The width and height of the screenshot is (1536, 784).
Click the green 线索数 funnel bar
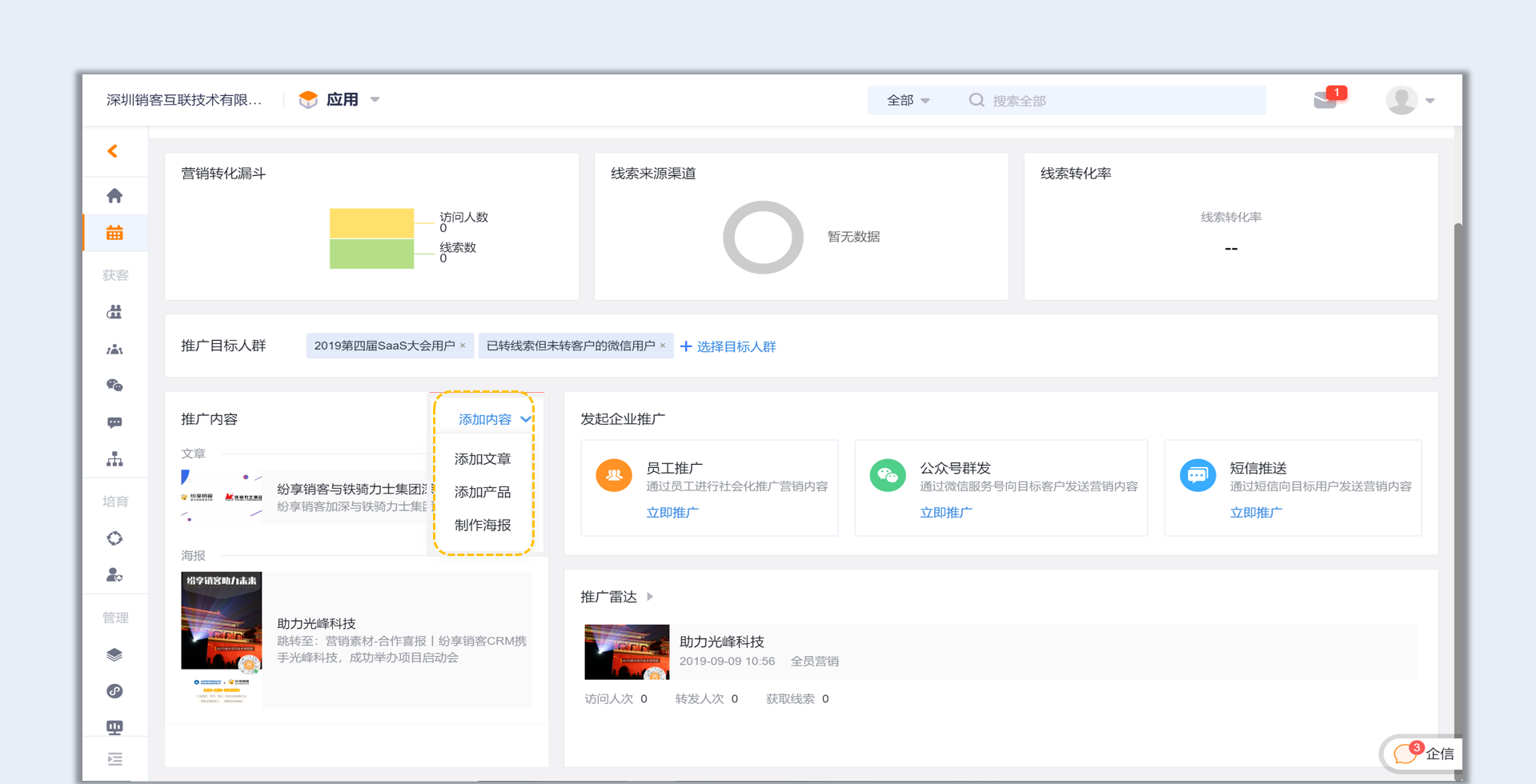[x=371, y=254]
